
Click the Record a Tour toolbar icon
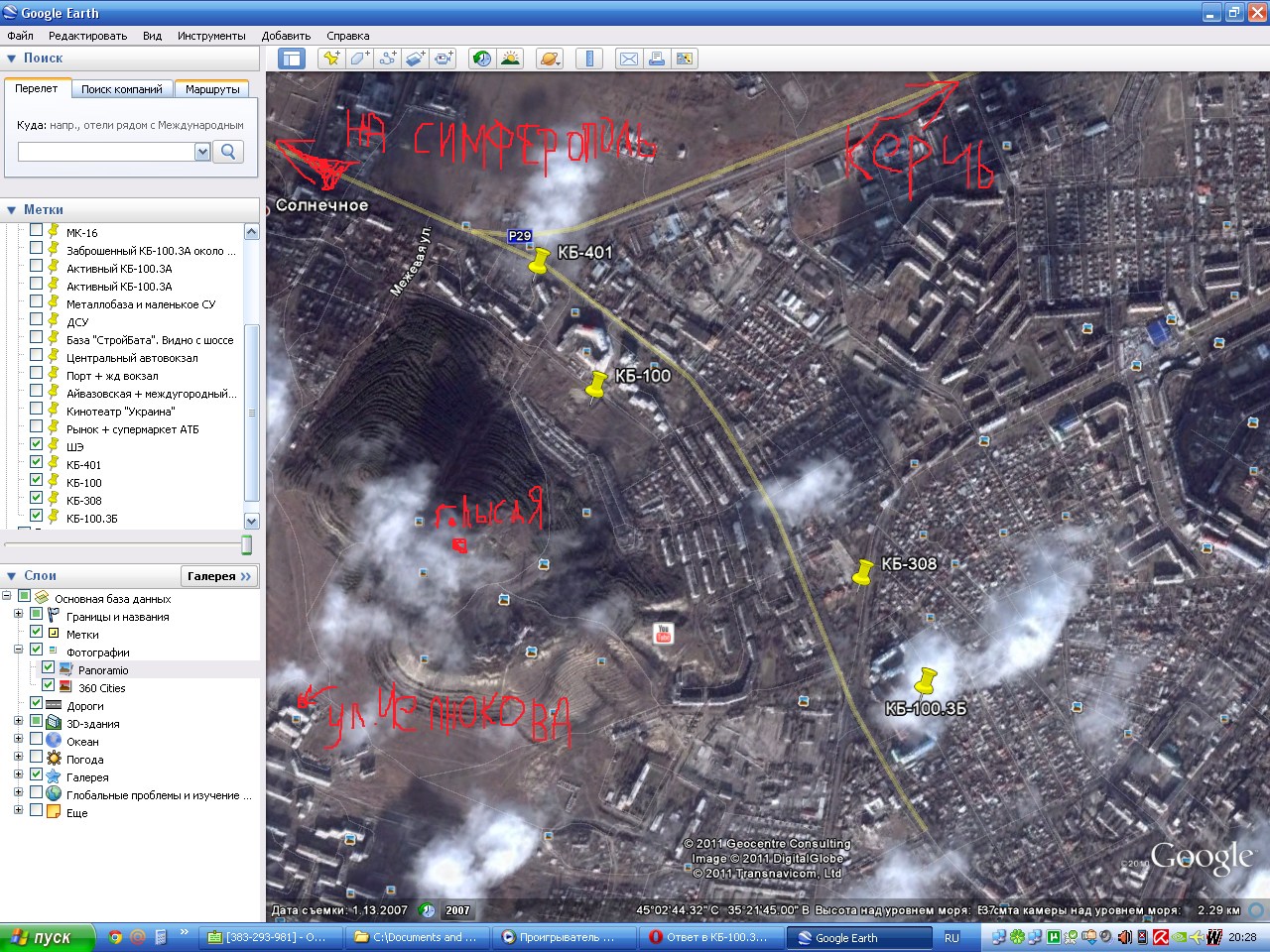click(443, 59)
